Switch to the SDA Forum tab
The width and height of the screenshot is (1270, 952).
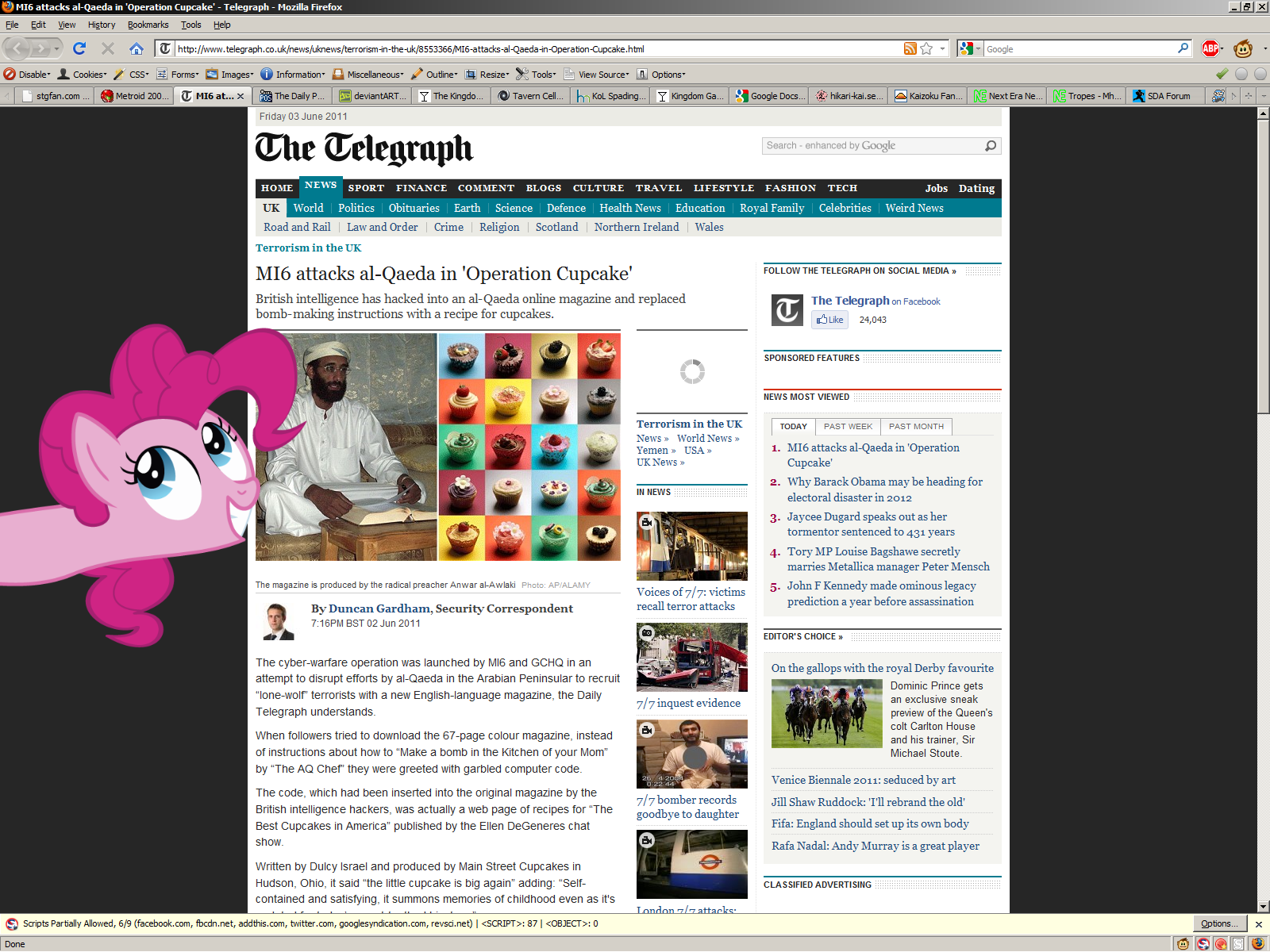pyautogui.click(x=1167, y=96)
